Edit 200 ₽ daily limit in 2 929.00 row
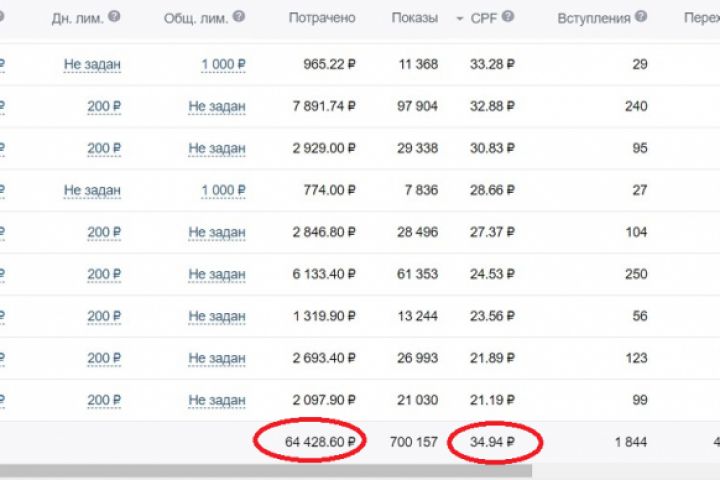The width and height of the screenshot is (720, 480). pyautogui.click(x=104, y=149)
